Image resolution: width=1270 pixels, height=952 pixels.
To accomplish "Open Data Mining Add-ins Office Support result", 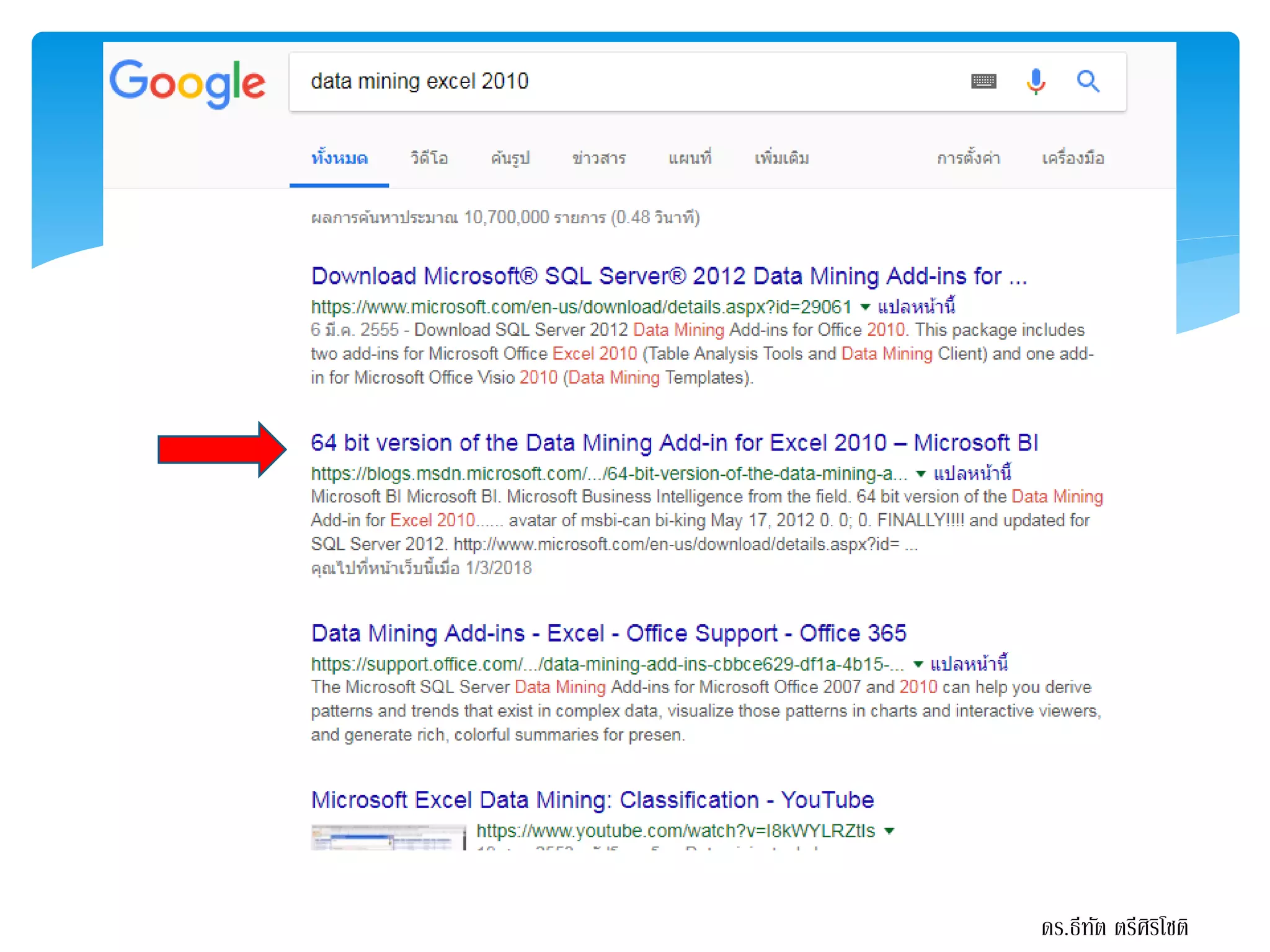I will 608,633.
